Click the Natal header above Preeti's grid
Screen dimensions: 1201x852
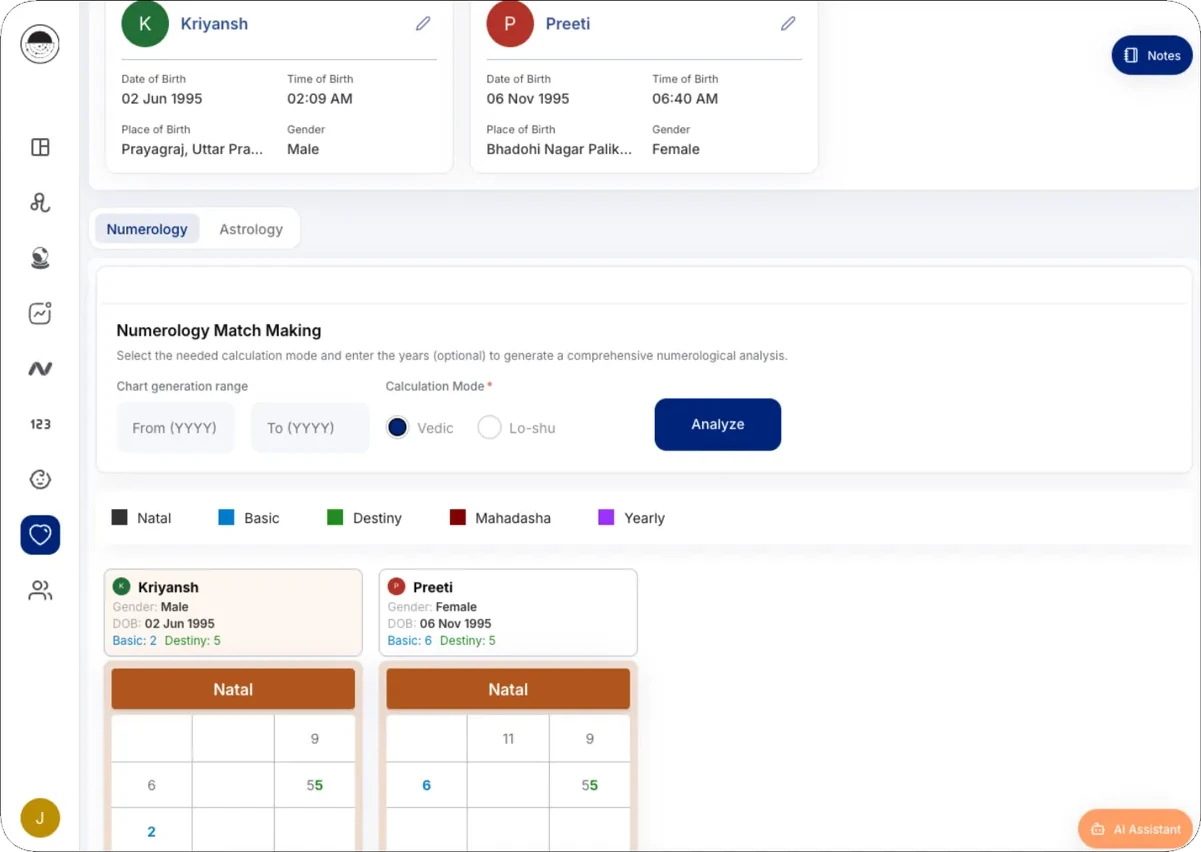click(508, 689)
